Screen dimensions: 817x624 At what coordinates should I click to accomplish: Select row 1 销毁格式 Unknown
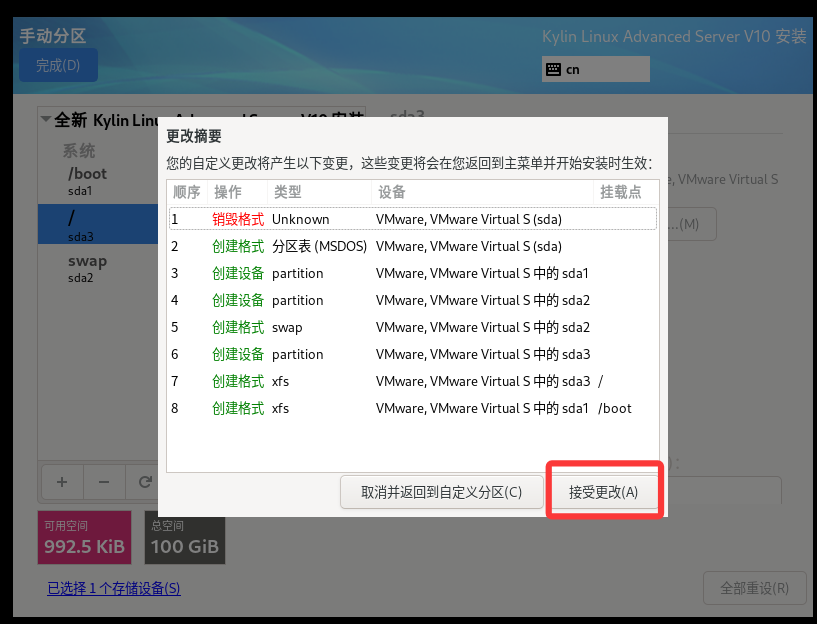point(412,219)
